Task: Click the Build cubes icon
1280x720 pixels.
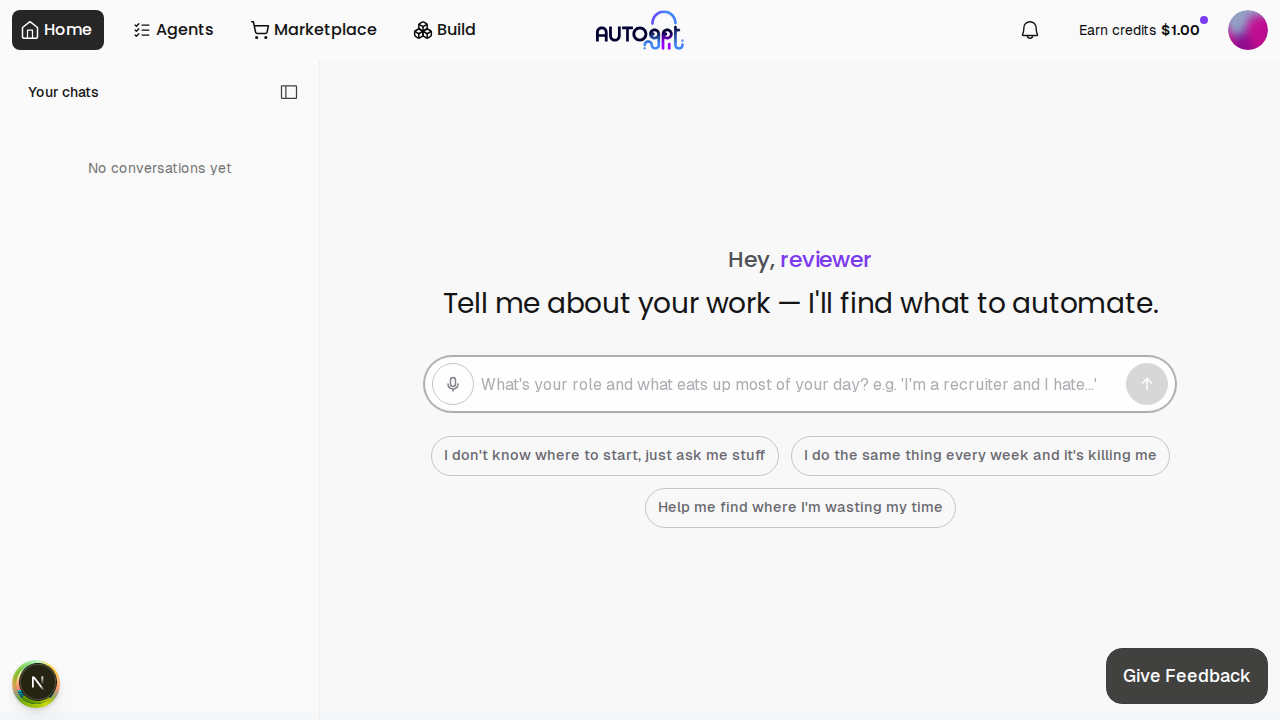Action: (x=422, y=30)
